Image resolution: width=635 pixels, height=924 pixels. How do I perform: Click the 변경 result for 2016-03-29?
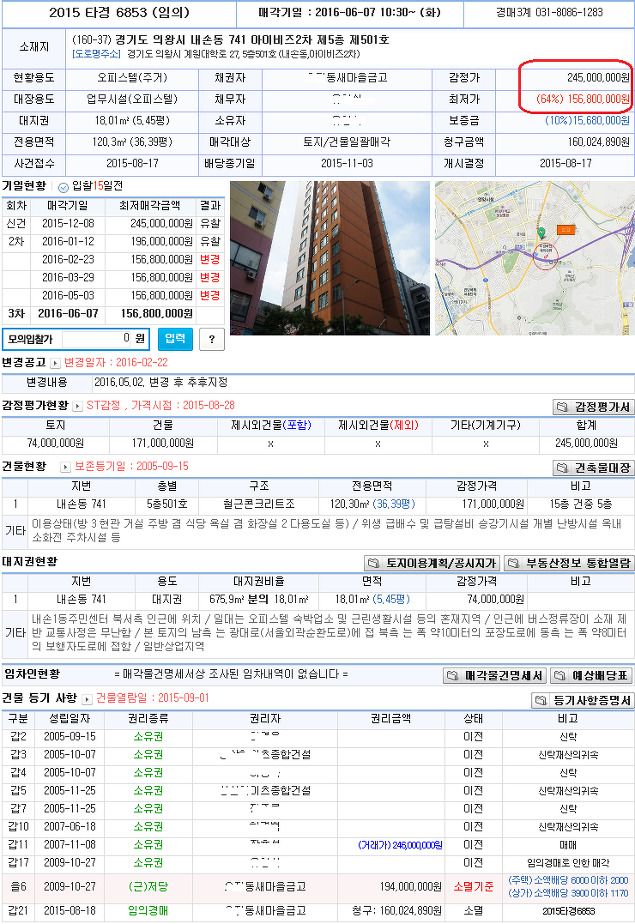click(210, 278)
